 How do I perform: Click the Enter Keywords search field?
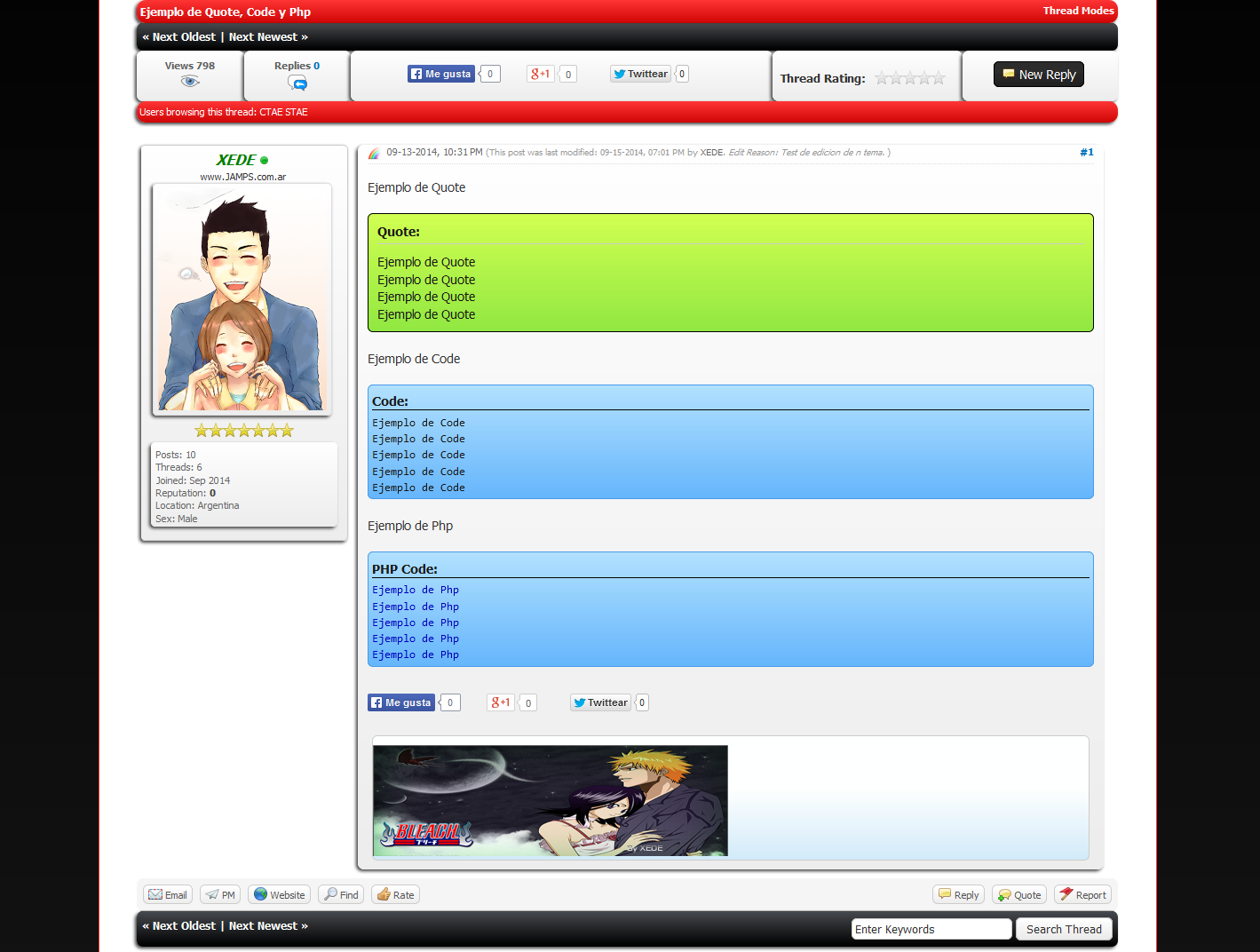tap(931, 929)
